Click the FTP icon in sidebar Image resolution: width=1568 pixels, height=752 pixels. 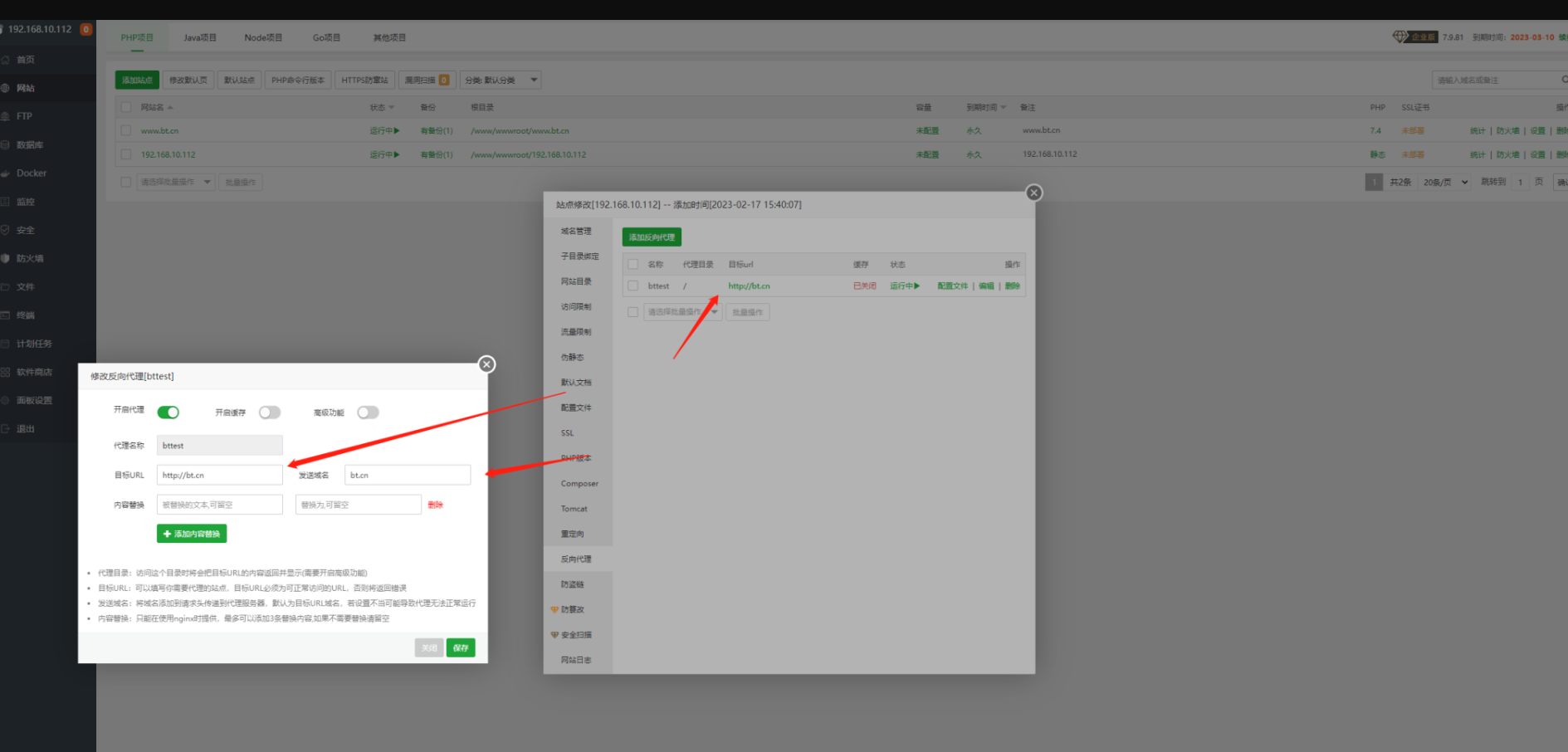tap(5, 116)
